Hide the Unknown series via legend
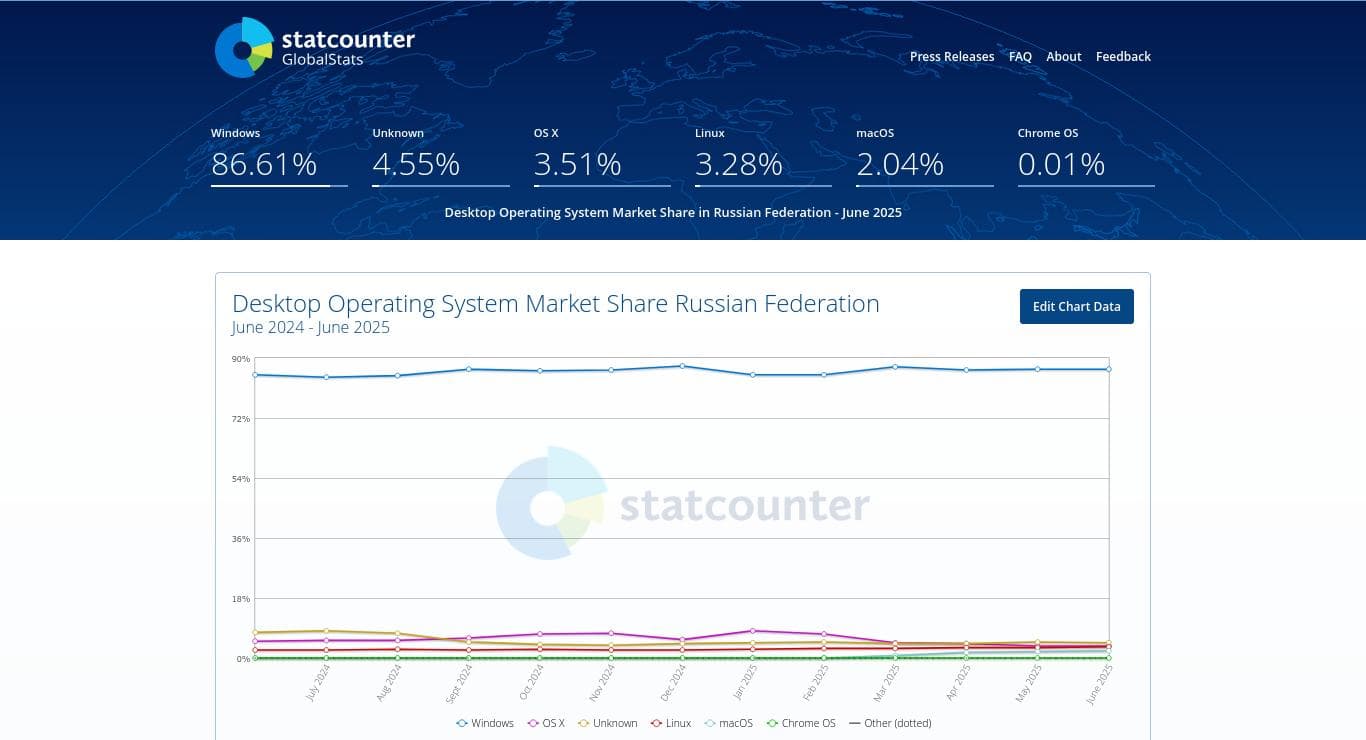The width and height of the screenshot is (1366, 740). (x=607, y=723)
